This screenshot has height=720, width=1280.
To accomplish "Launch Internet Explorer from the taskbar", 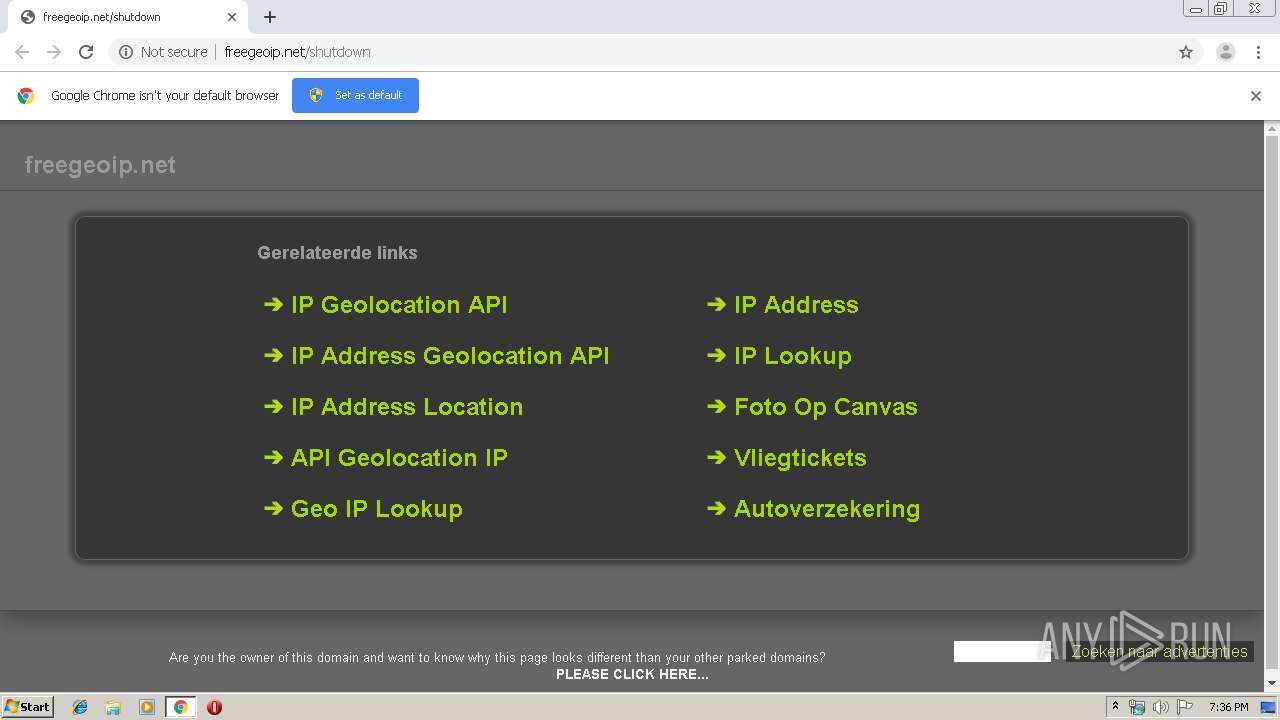I will pyautogui.click(x=80, y=707).
